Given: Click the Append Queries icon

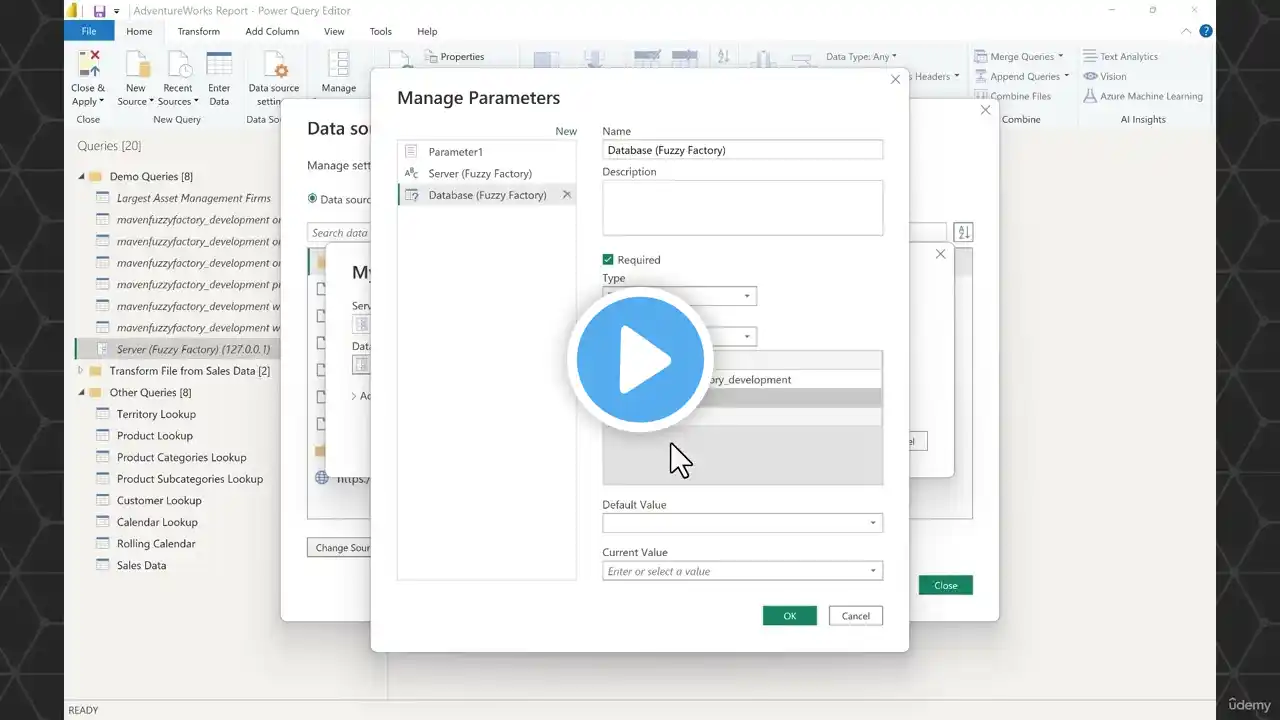Looking at the screenshot, I should [980, 76].
